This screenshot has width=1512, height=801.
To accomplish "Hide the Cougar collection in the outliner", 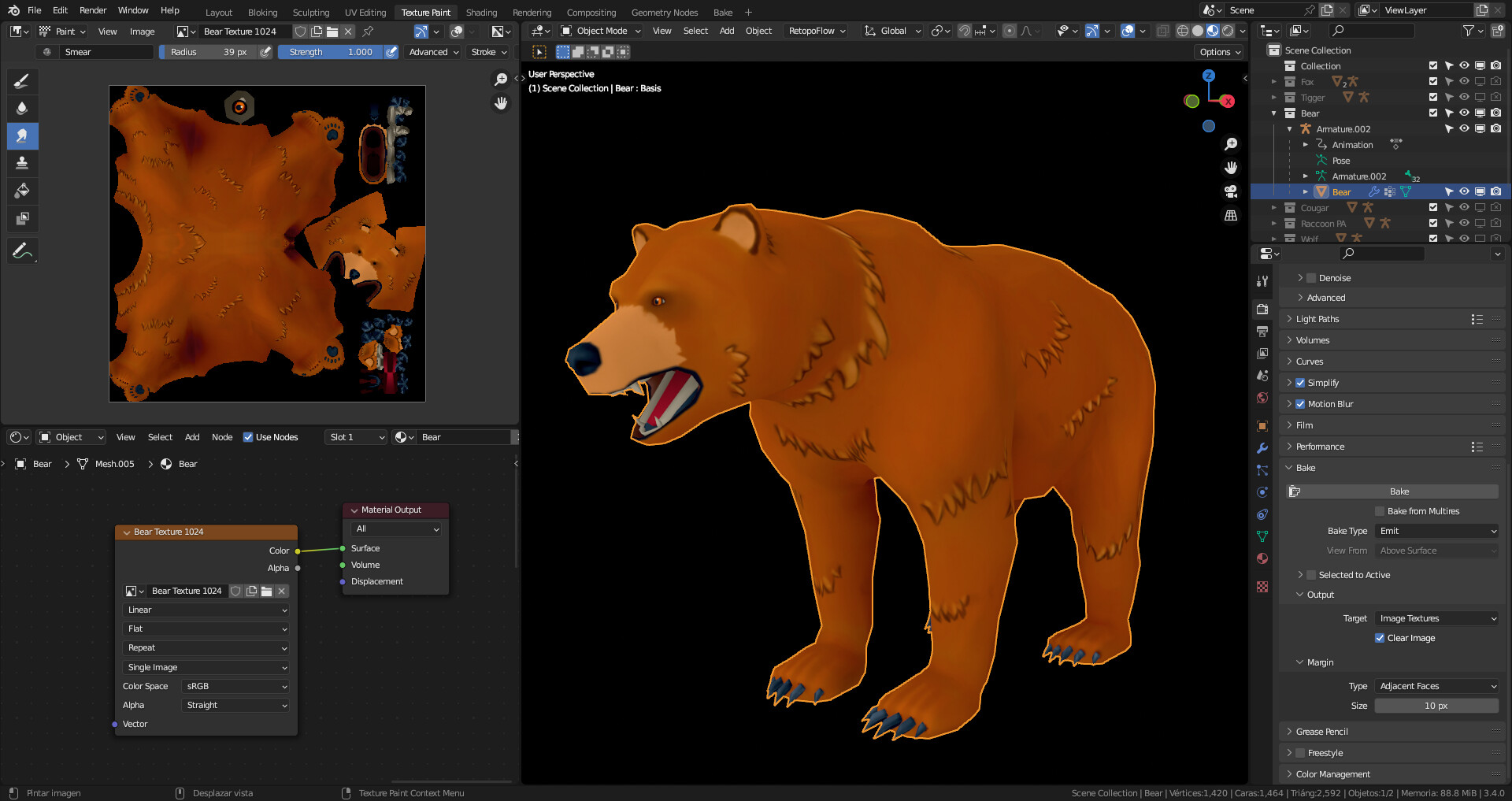I will click(x=1464, y=208).
